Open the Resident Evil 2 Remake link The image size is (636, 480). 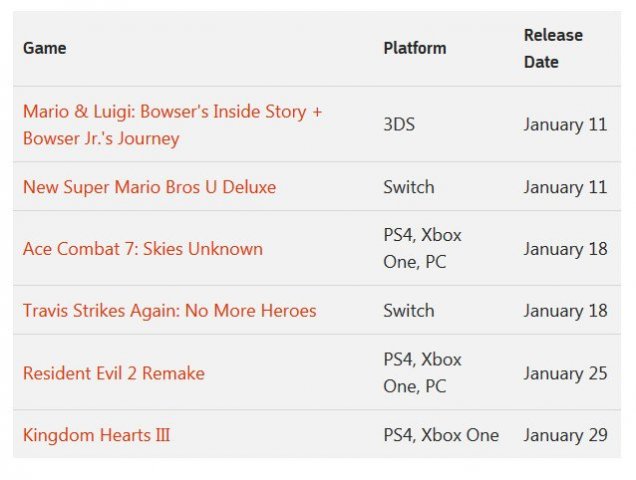[113, 373]
